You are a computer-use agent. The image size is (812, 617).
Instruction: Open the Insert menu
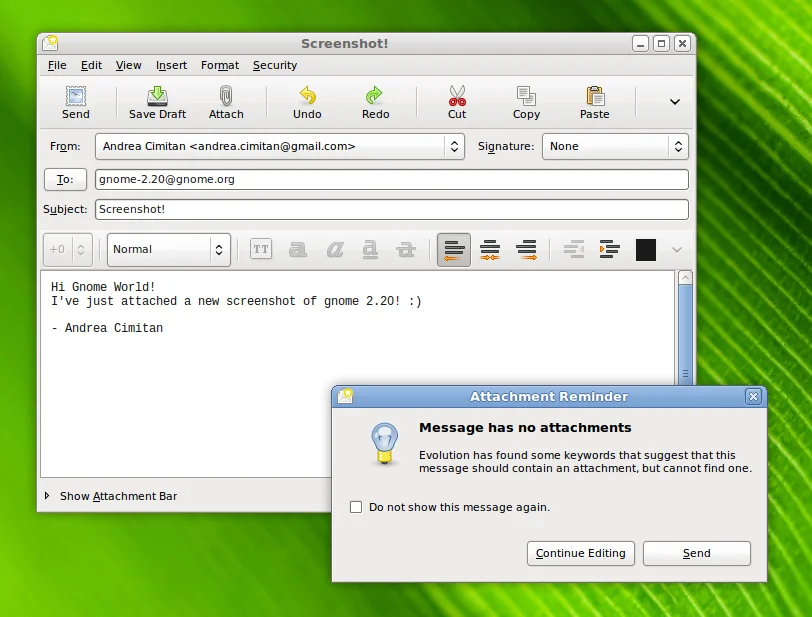[171, 65]
